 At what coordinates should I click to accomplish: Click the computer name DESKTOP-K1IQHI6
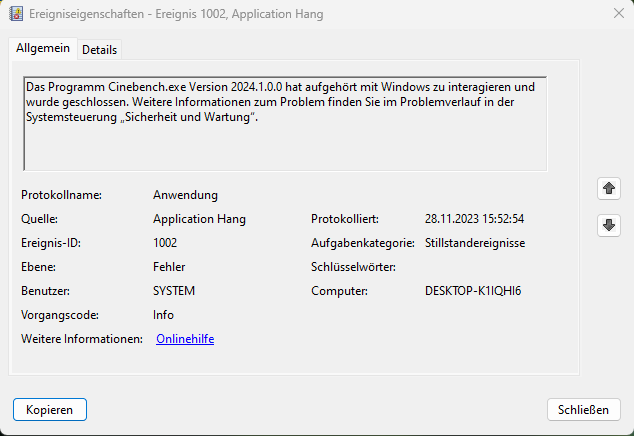pyautogui.click(x=473, y=291)
